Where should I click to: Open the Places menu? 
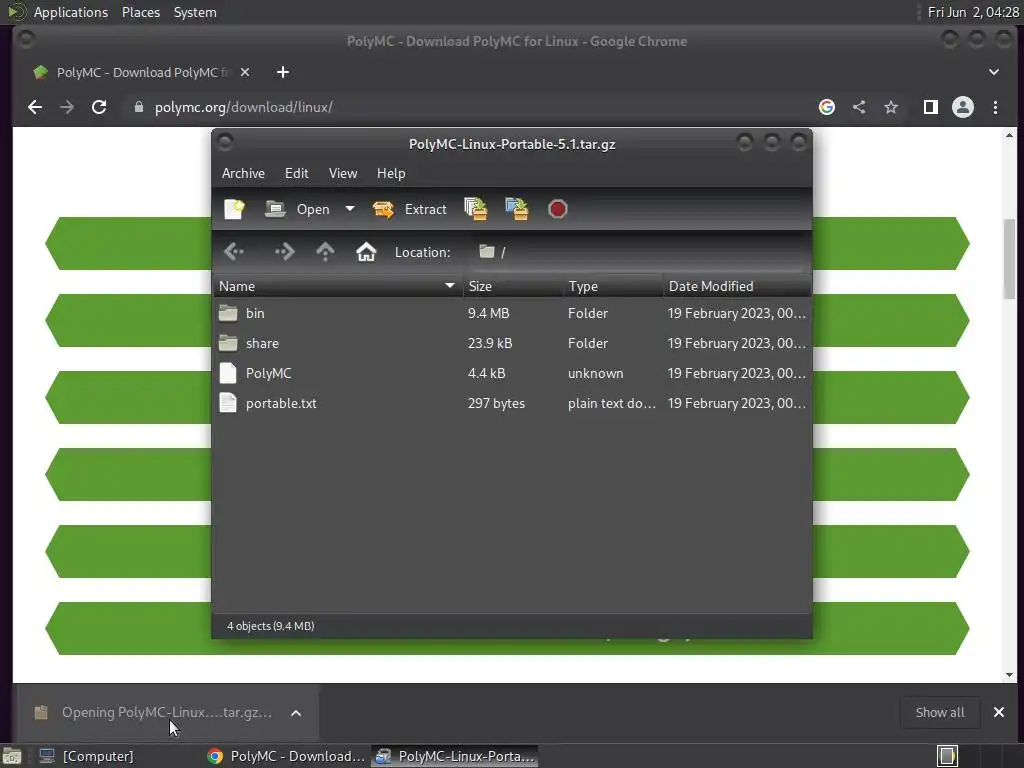pyautogui.click(x=141, y=12)
